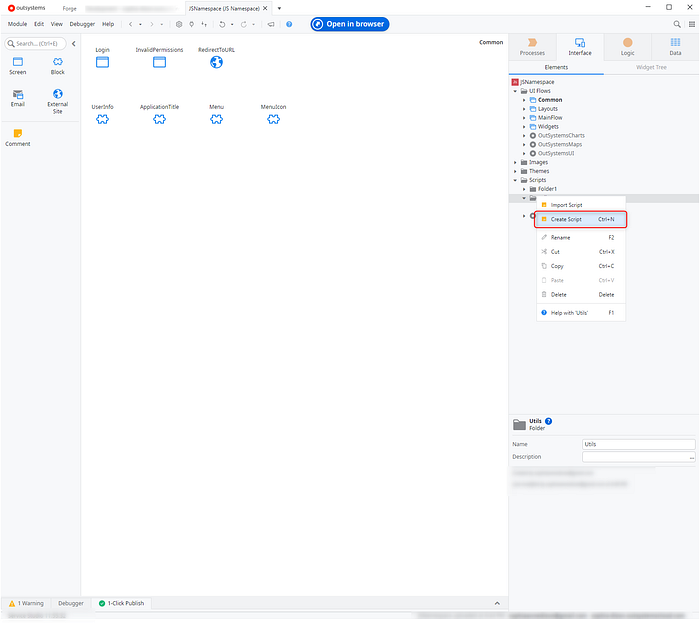Select the Block element in toolbox
The image size is (700, 625).
point(58,62)
